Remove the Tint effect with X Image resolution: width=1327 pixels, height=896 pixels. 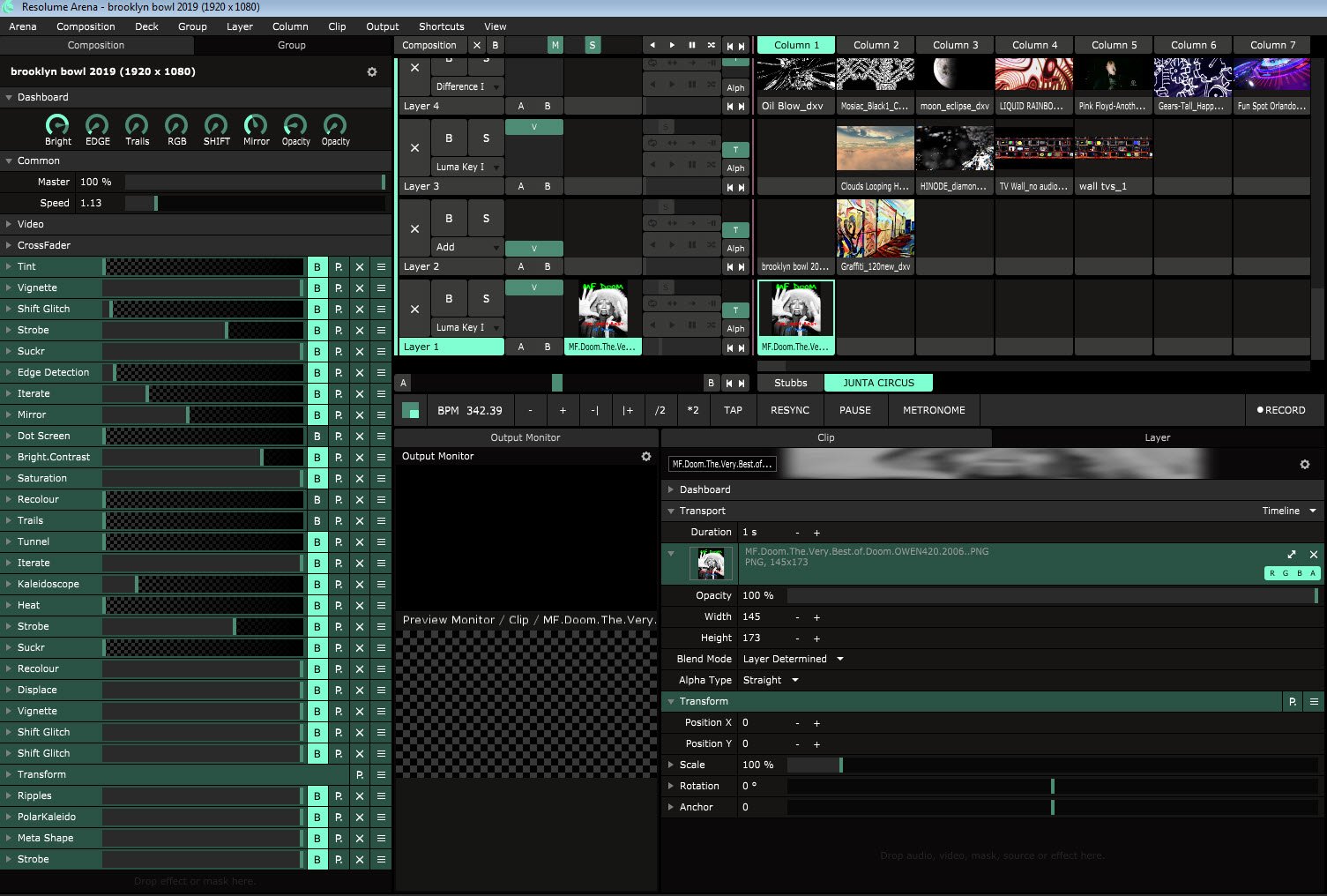click(360, 266)
